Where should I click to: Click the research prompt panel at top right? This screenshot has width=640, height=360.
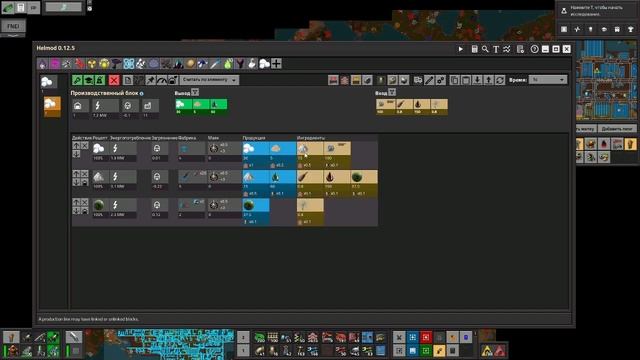coord(597,11)
